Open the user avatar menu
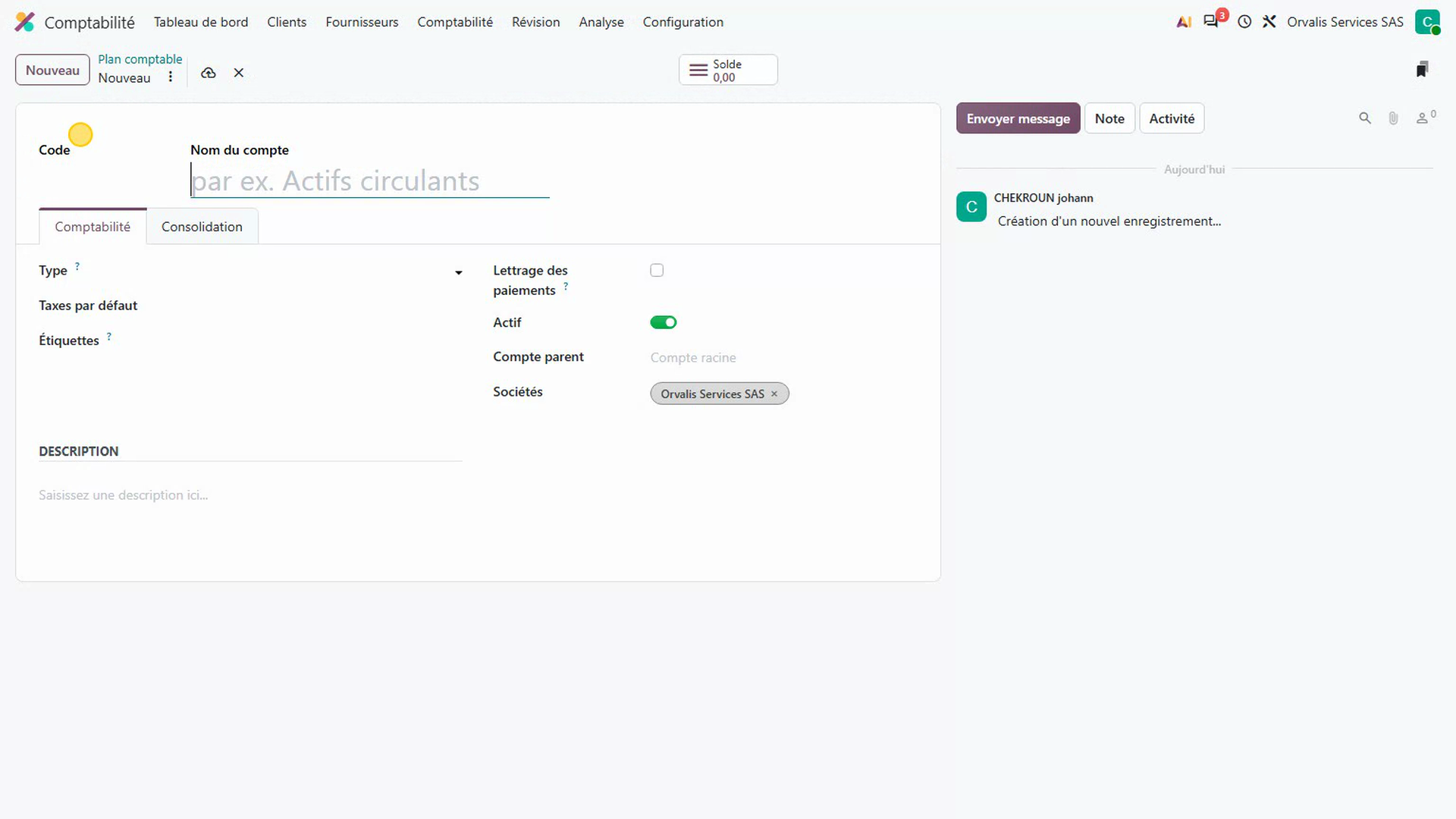The image size is (1456, 819). pos(1427,22)
